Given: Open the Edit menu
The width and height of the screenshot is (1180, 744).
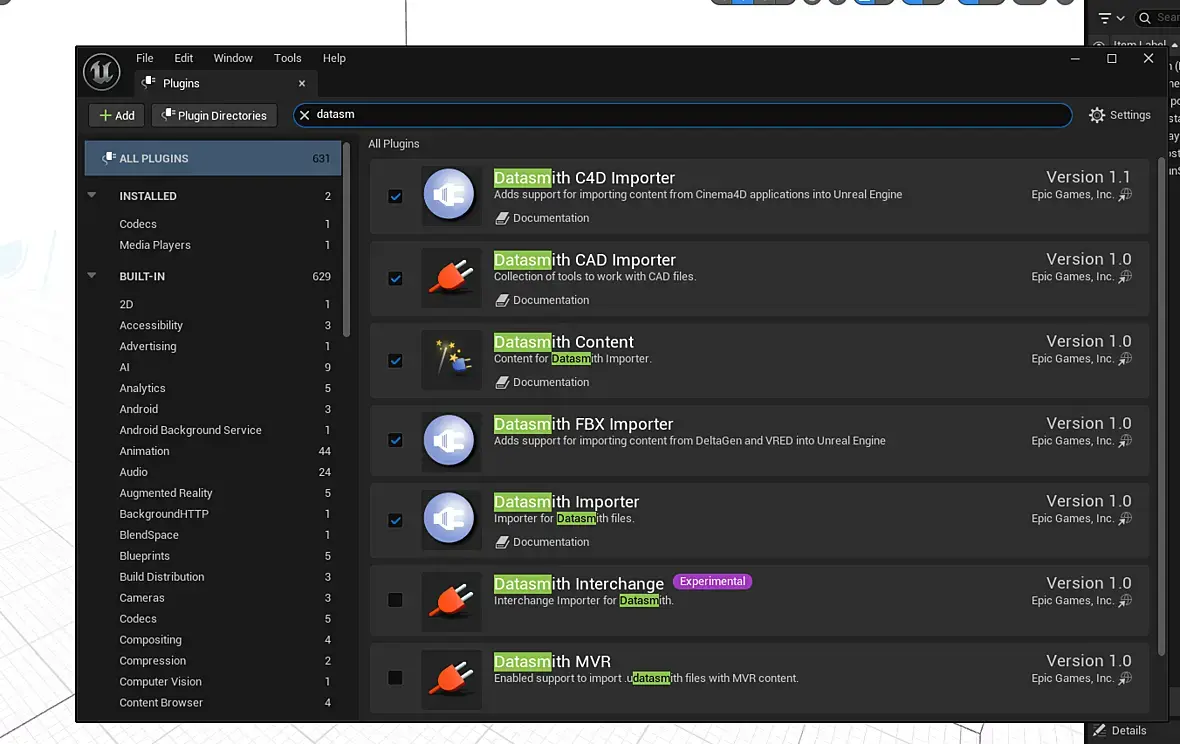Looking at the screenshot, I should [184, 58].
